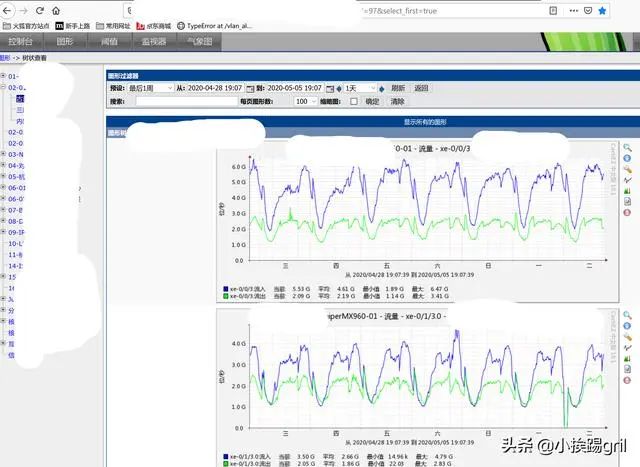Click the 确定 confirm button

372,101
